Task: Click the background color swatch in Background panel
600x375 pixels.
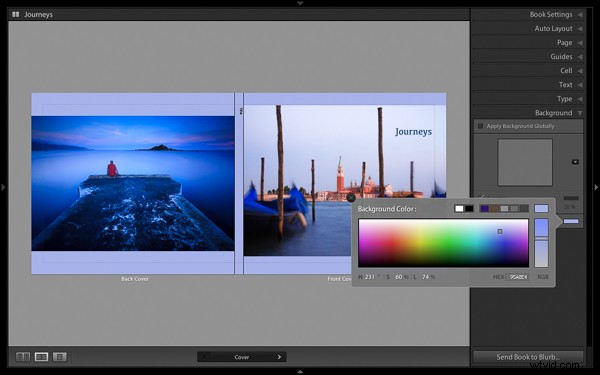Action: click(x=571, y=221)
